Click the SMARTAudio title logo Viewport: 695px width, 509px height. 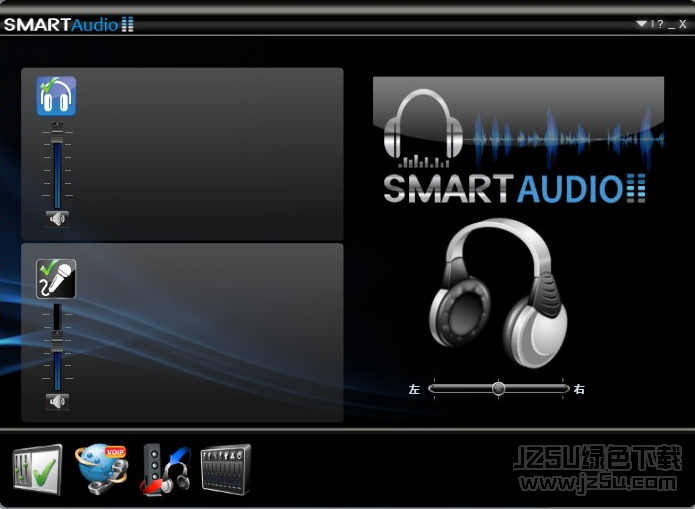69,24
